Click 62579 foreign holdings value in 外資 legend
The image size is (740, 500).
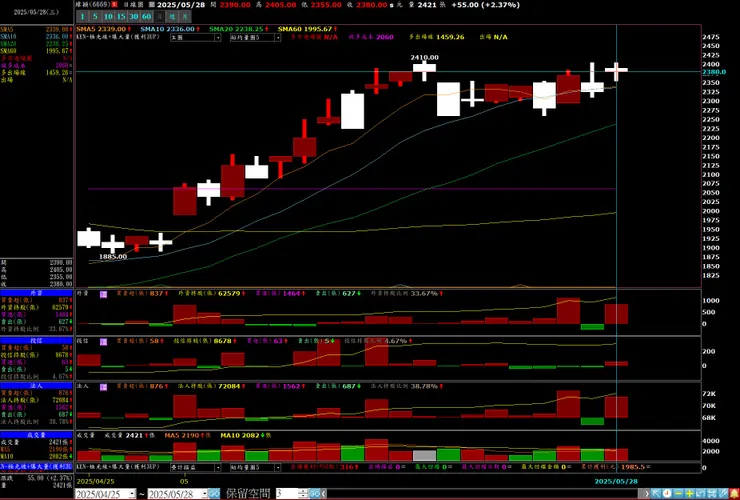pos(231,294)
